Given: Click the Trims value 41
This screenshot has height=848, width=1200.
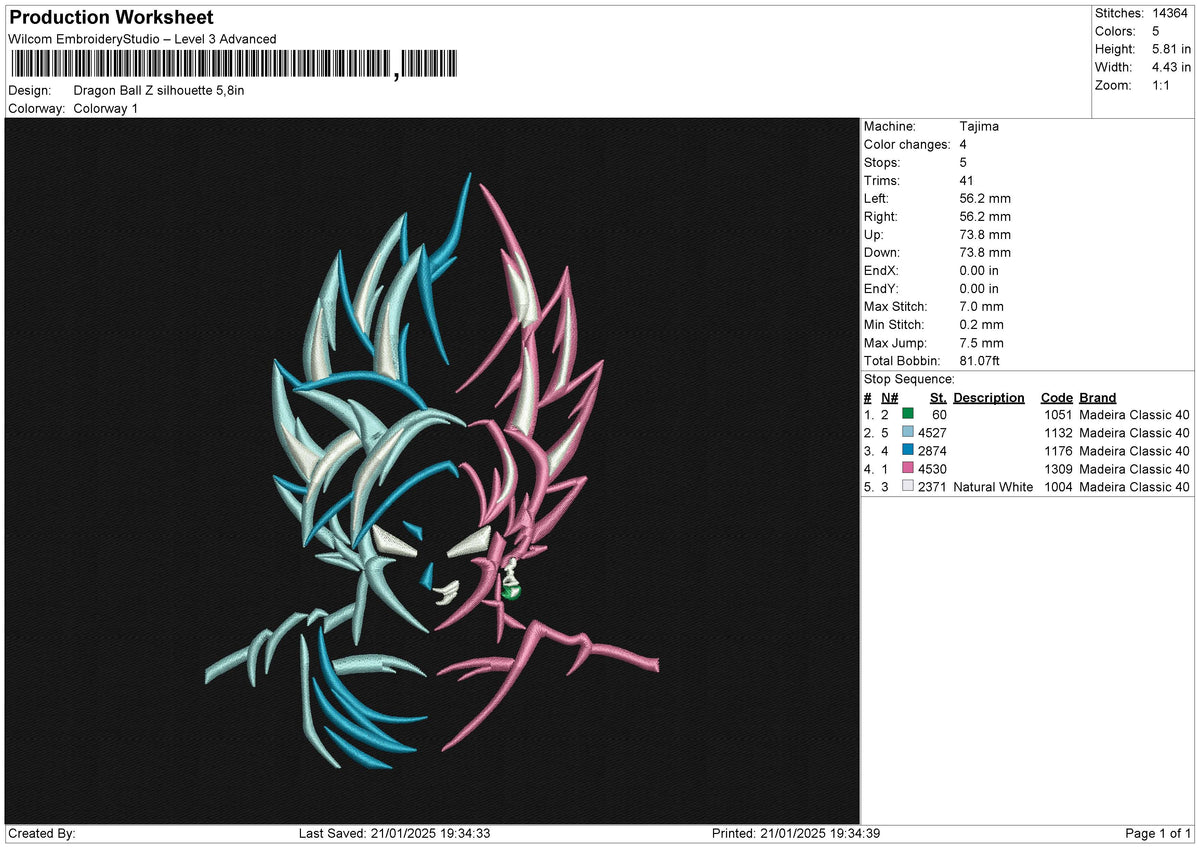Looking at the screenshot, I should coord(966,180).
